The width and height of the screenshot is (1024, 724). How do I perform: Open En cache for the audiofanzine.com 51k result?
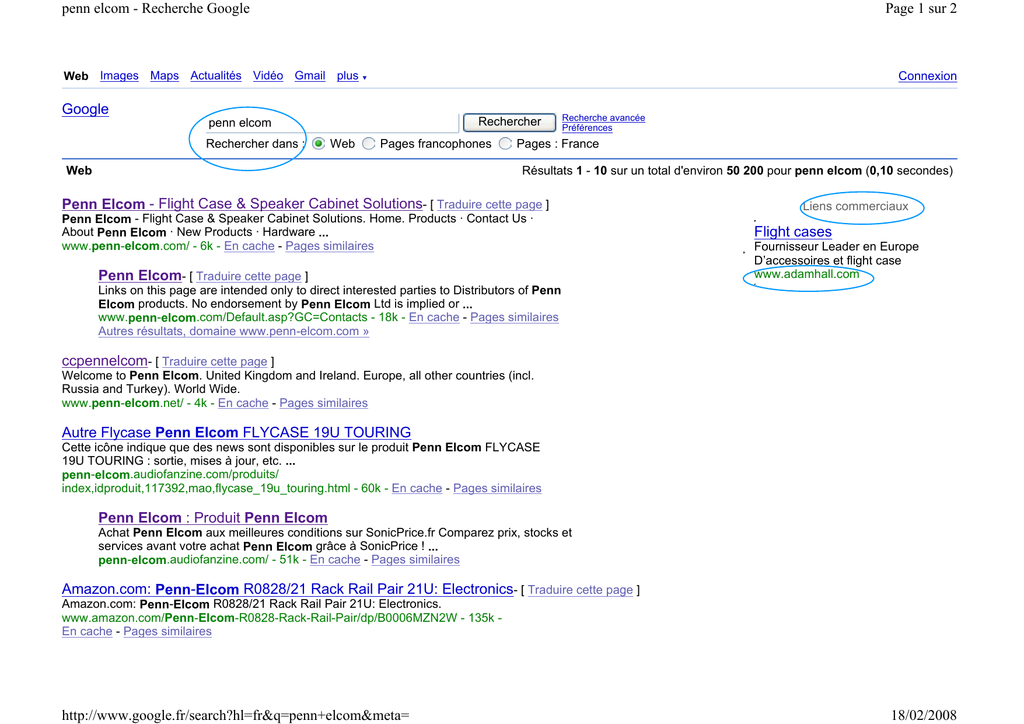pyautogui.click(x=335, y=559)
